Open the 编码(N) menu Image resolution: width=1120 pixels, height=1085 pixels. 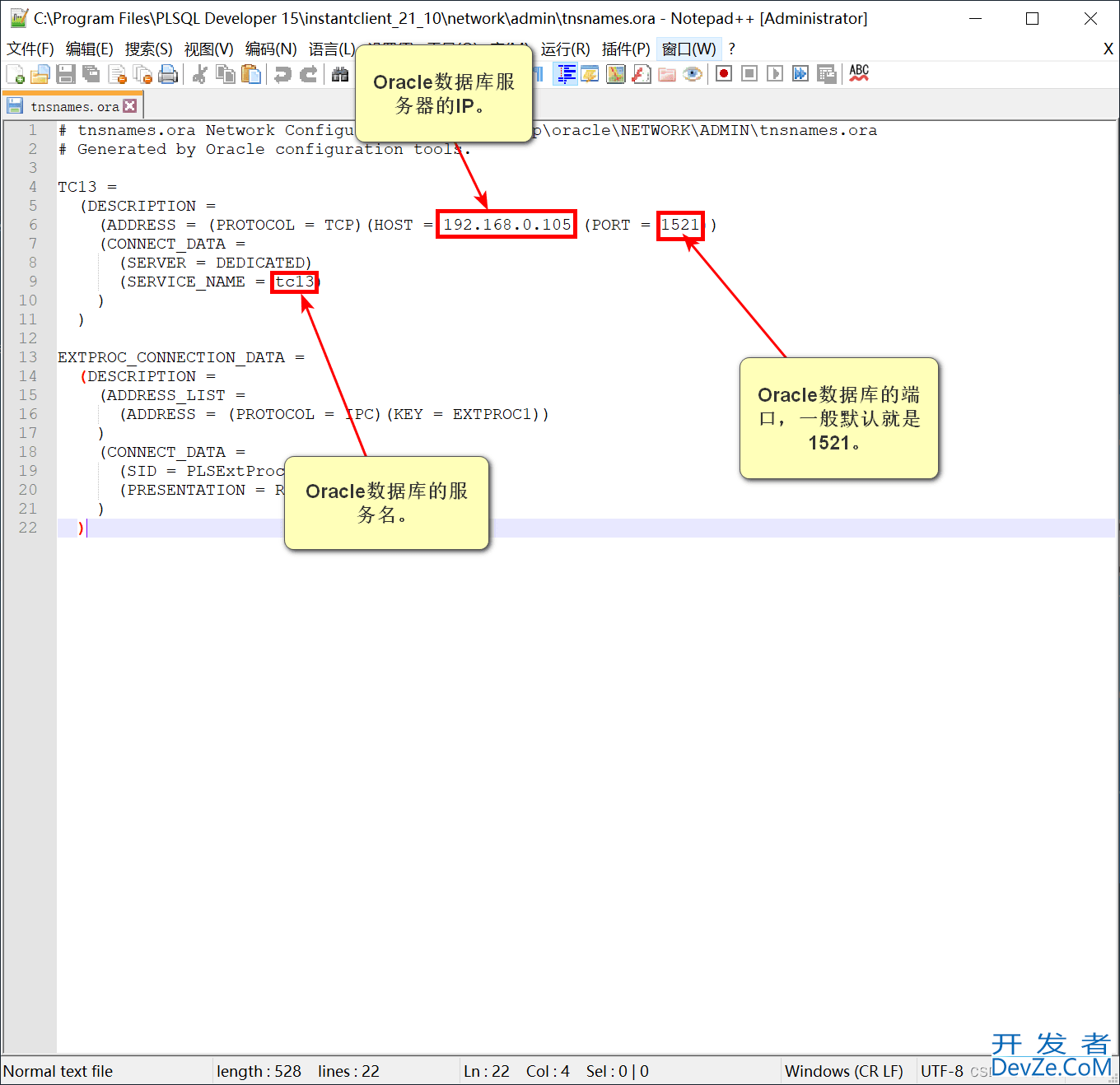pos(271,49)
